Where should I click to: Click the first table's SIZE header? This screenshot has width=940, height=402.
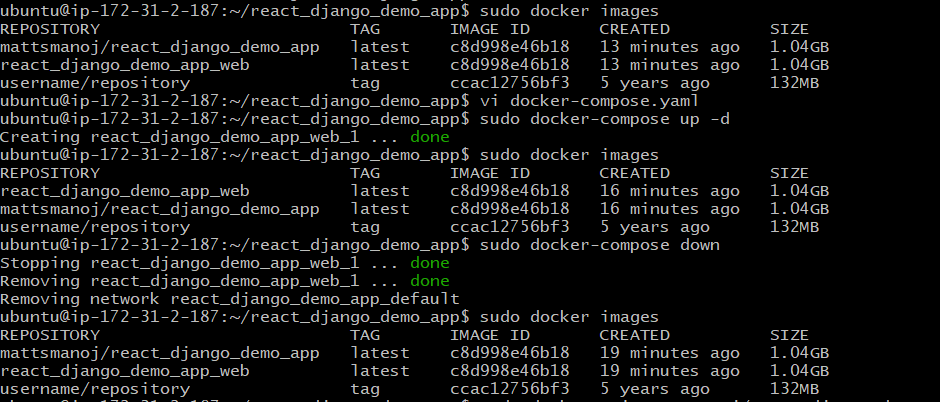click(789, 29)
